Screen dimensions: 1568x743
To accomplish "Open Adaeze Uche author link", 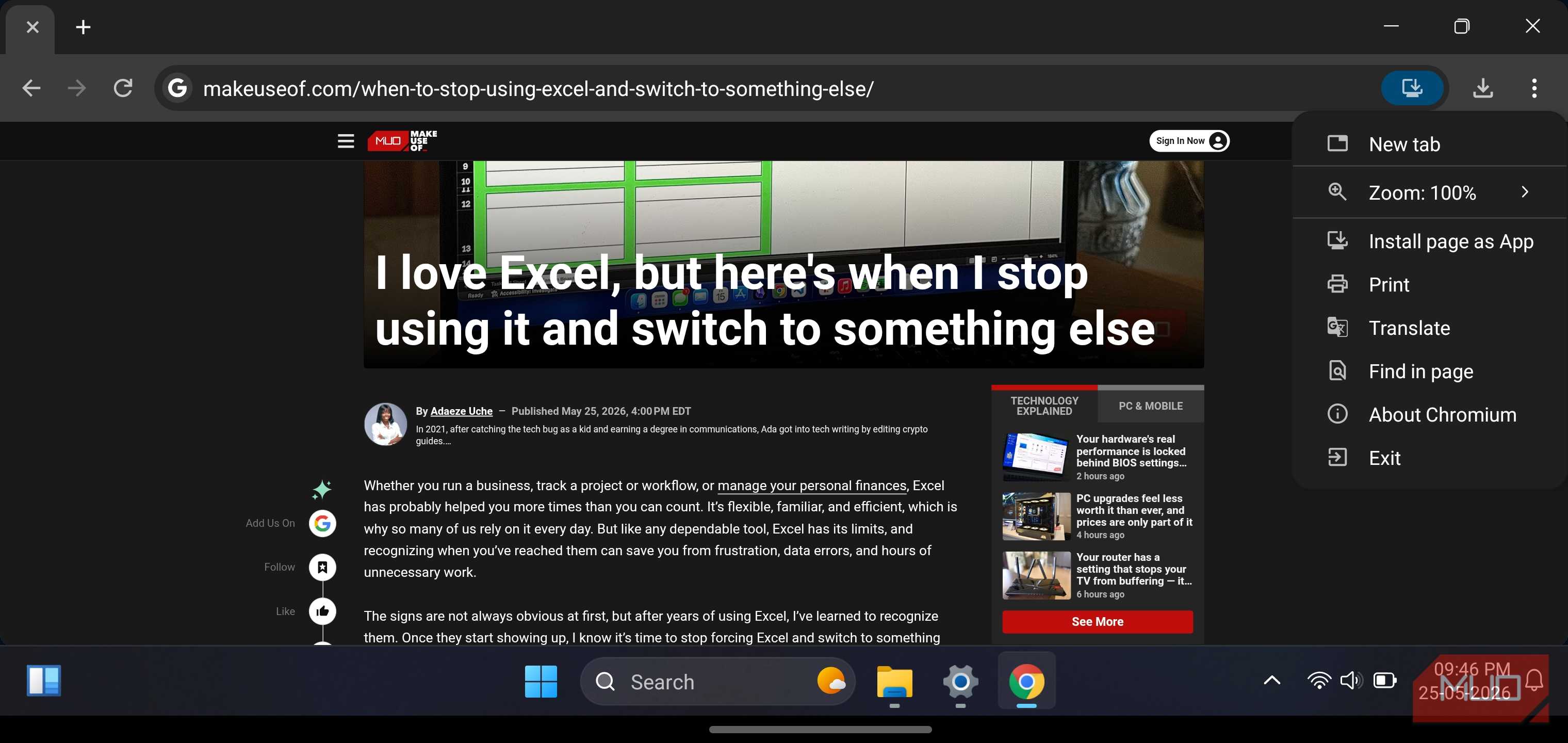I will (462, 411).
